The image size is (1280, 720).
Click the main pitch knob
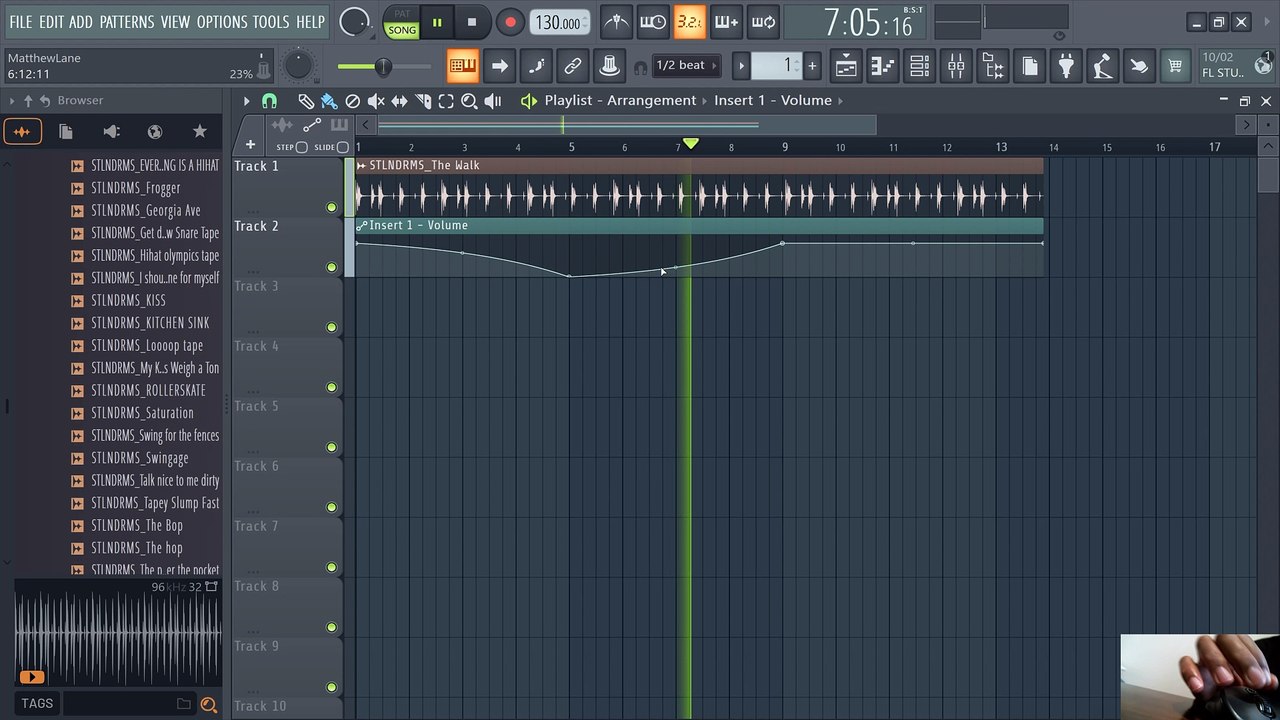(x=298, y=66)
